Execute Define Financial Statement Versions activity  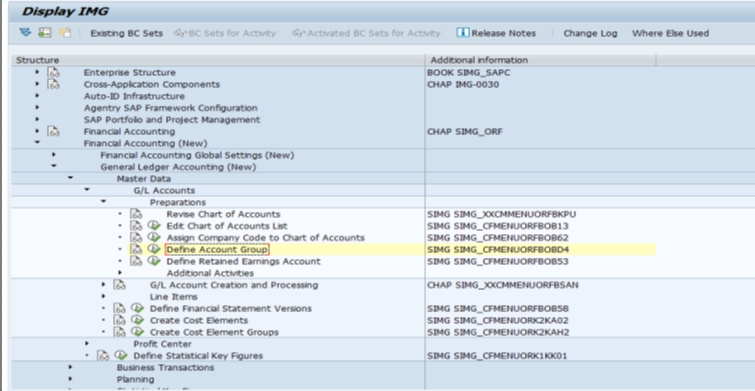coord(137,308)
